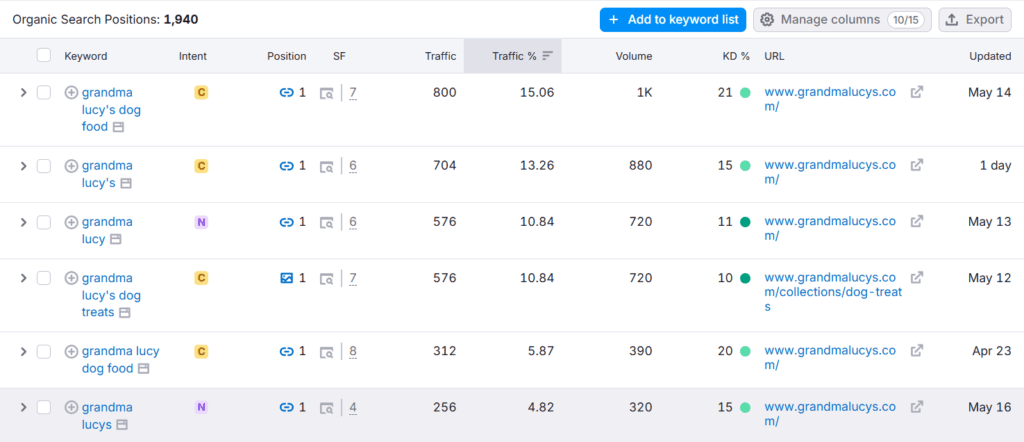1024x442 pixels.
Task: Expand the row with 880 volume
Action: point(24,166)
